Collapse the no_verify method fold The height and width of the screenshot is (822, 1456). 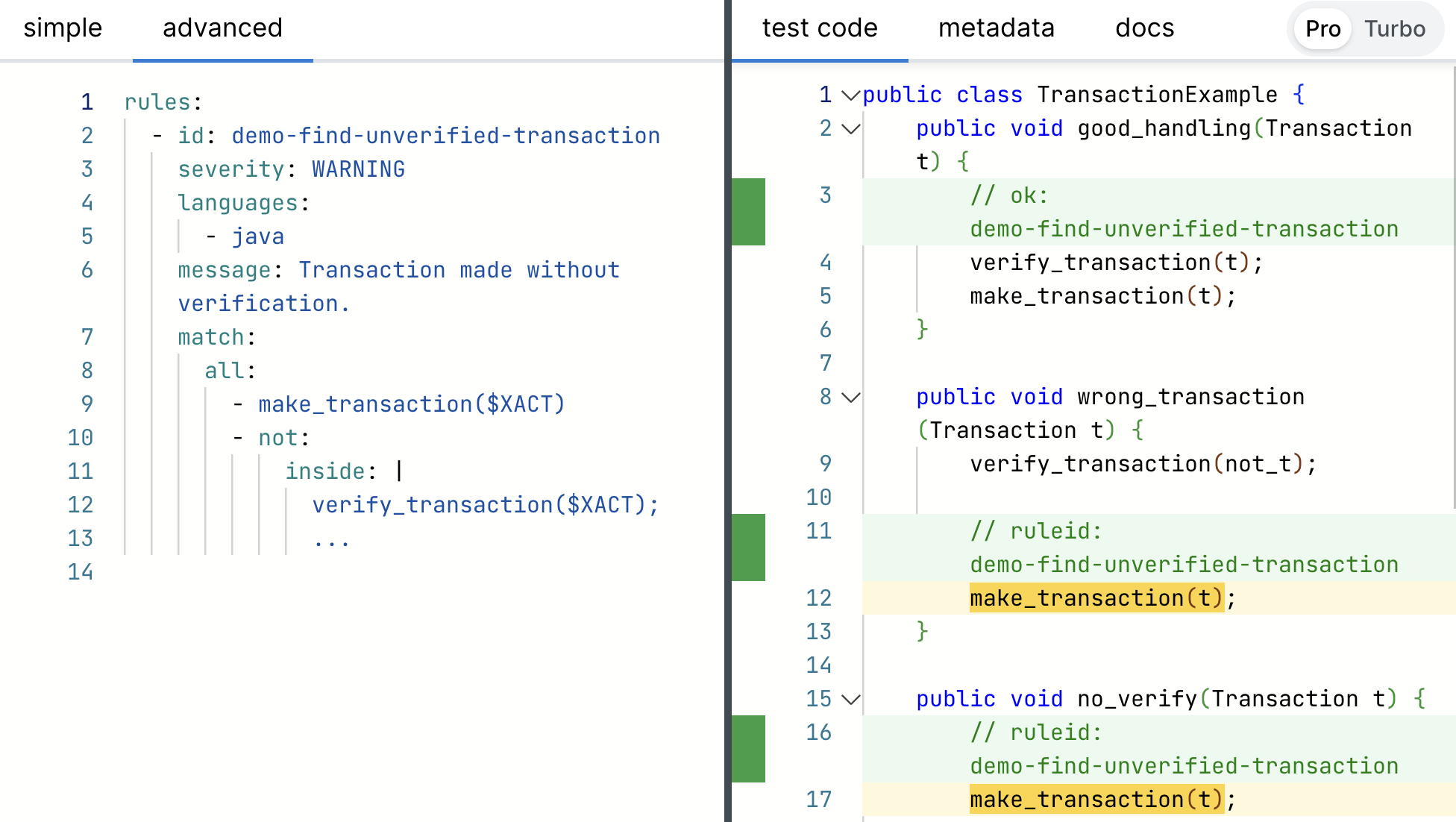click(850, 700)
